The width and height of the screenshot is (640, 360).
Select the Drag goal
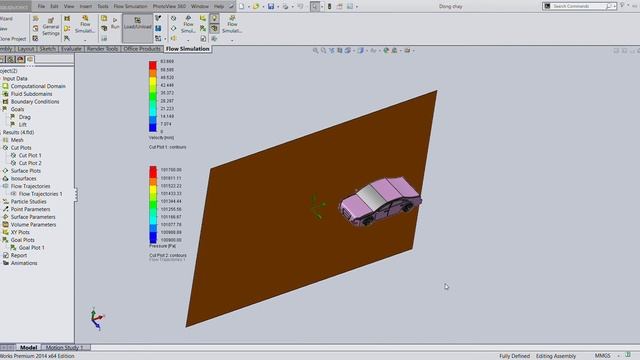point(24,117)
